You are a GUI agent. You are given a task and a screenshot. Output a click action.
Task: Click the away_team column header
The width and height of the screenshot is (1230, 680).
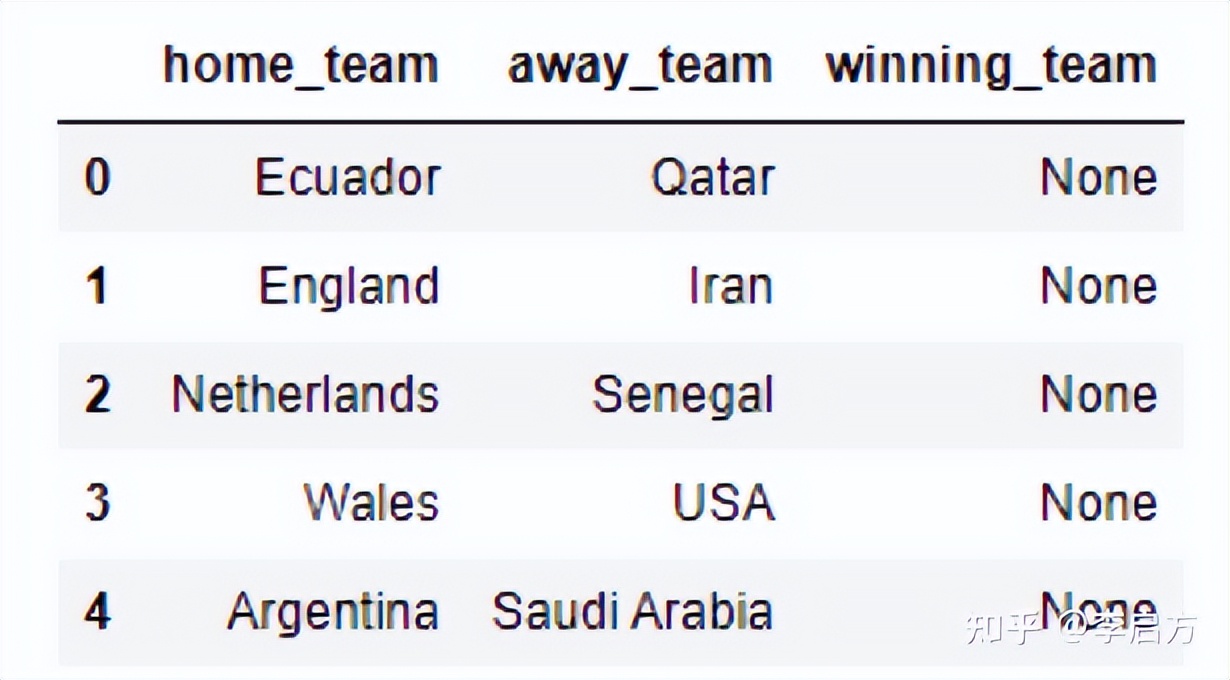click(640, 66)
